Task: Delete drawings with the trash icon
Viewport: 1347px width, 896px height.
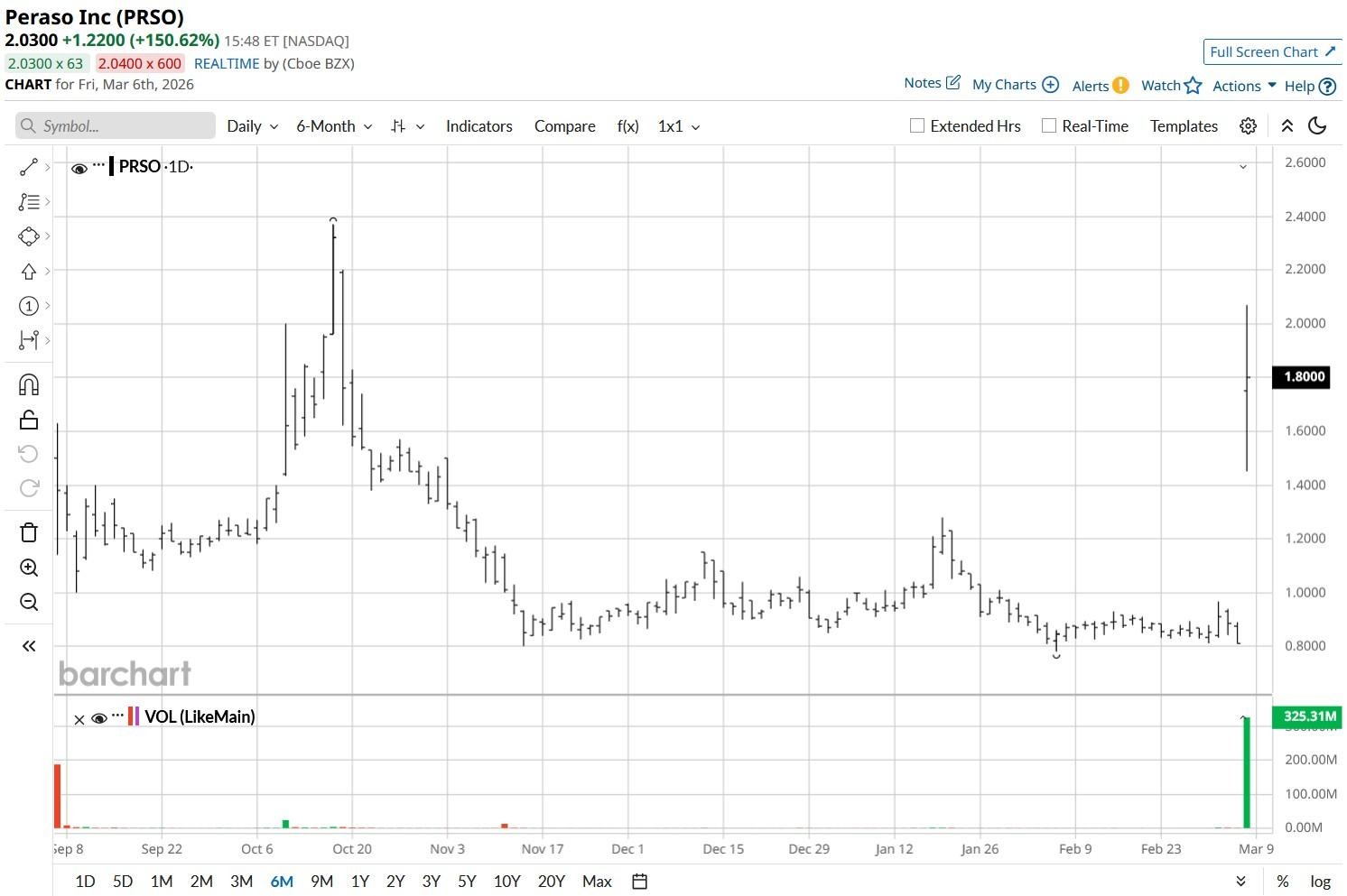Action: click(x=29, y=532)
